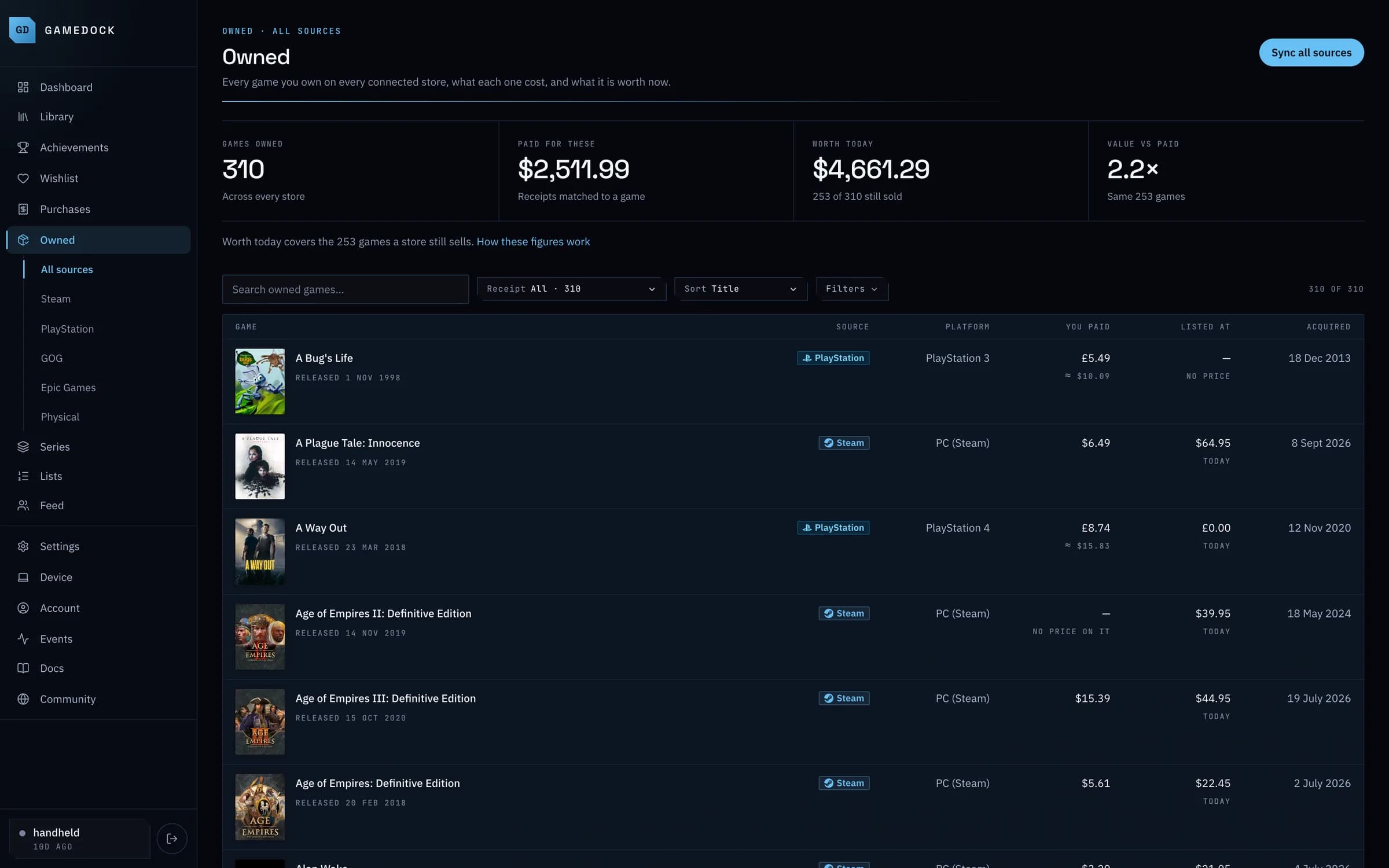
Task: Select the Epic Games source
Action: 68,388
